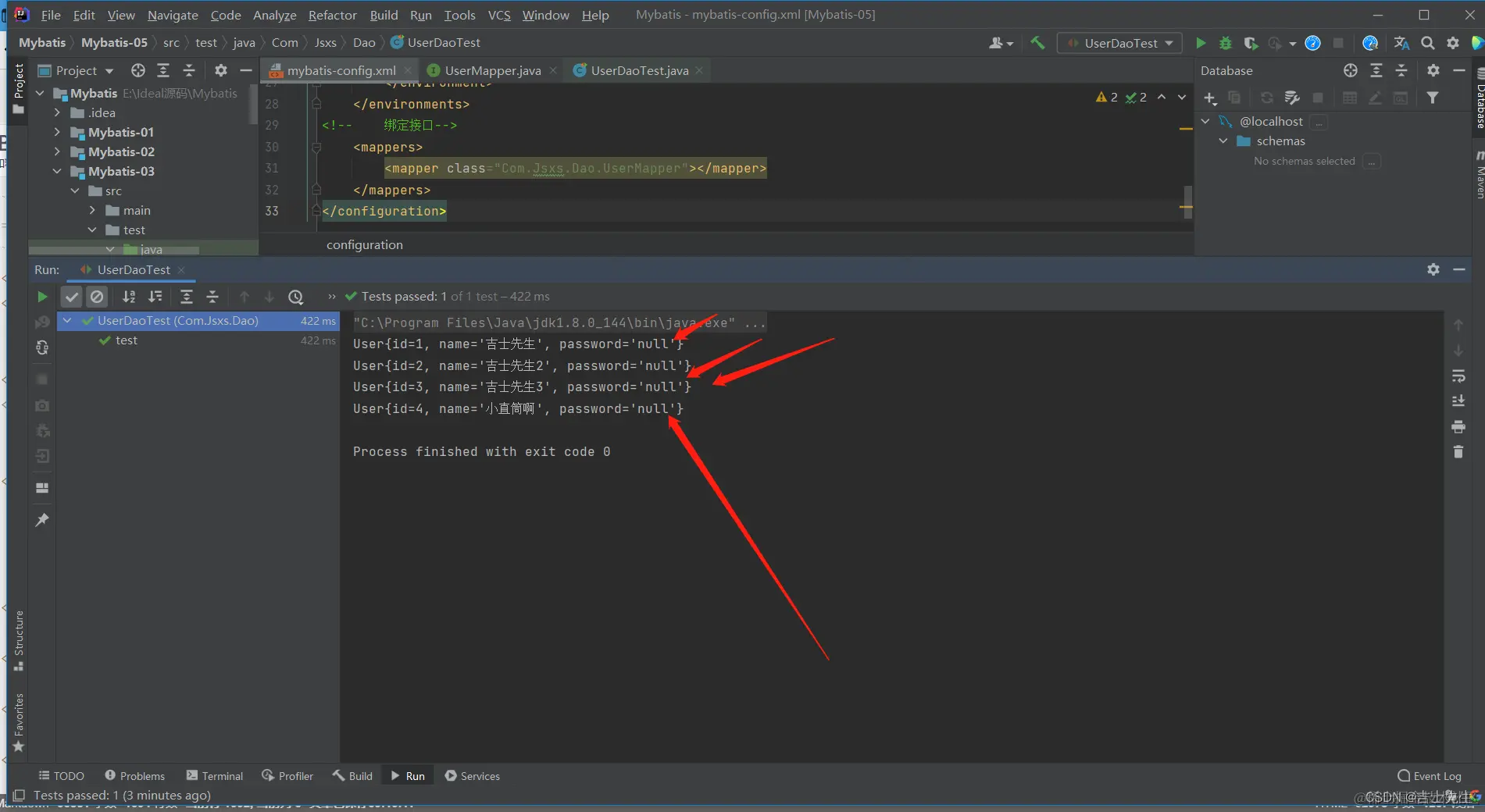Screen dimensions: 1485x812
Task: Close the mybatis-config.xml tab
Action: 408,70
